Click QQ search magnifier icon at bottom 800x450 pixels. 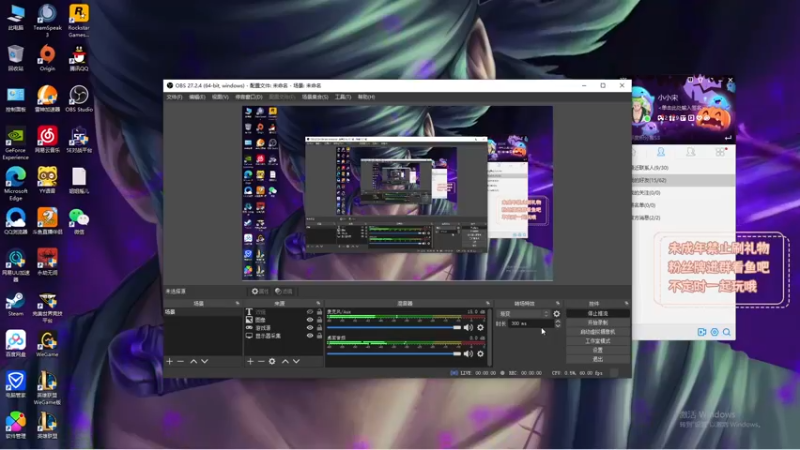(727, 332)
